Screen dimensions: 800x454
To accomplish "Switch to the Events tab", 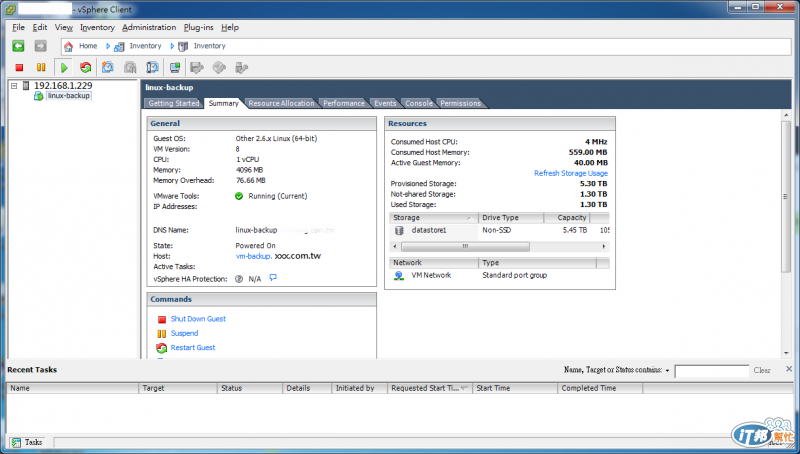I will pyautogui.click(x=385, y=103).
